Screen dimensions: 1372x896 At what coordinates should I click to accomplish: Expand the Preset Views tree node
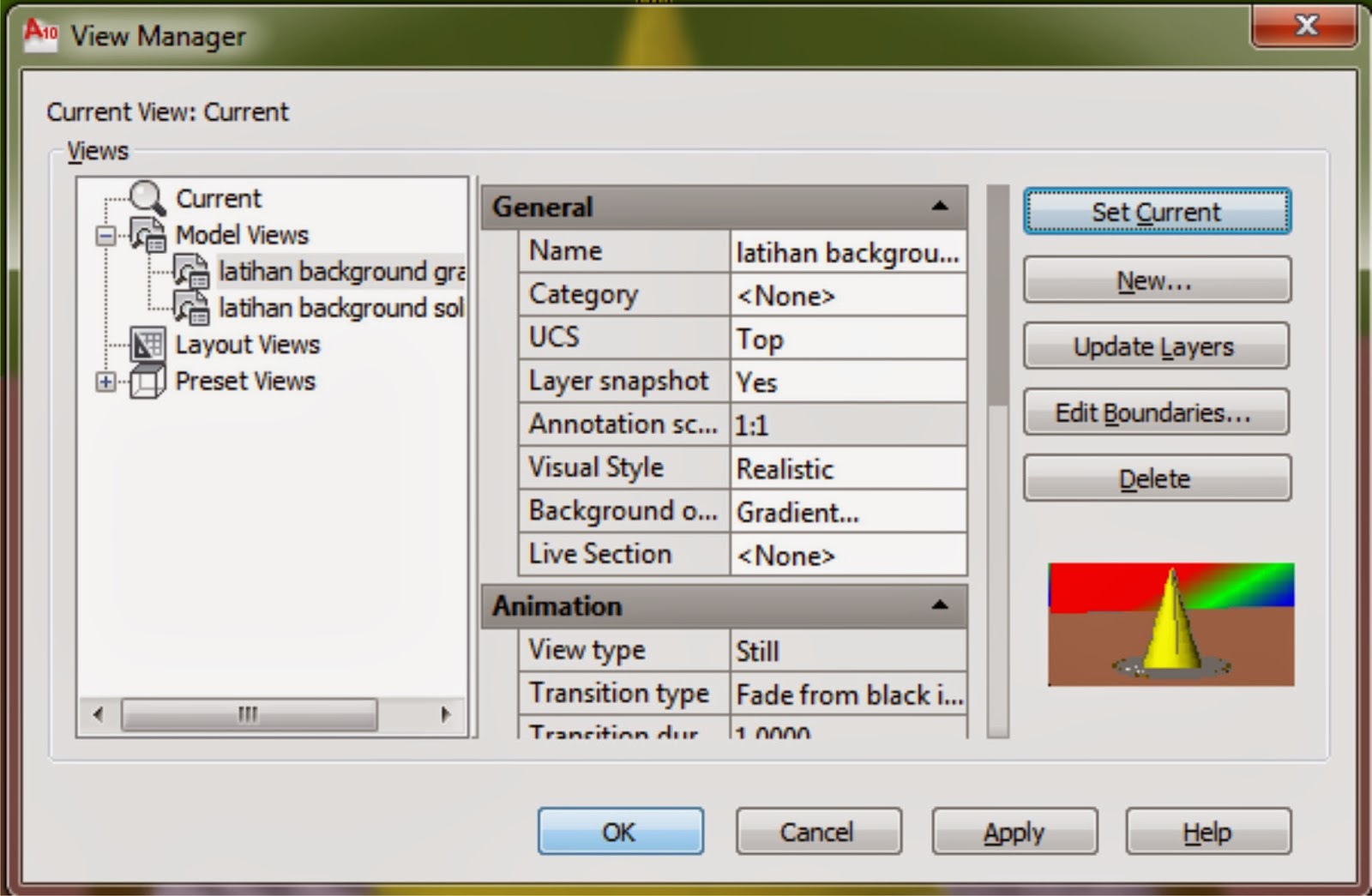(105, 381)
